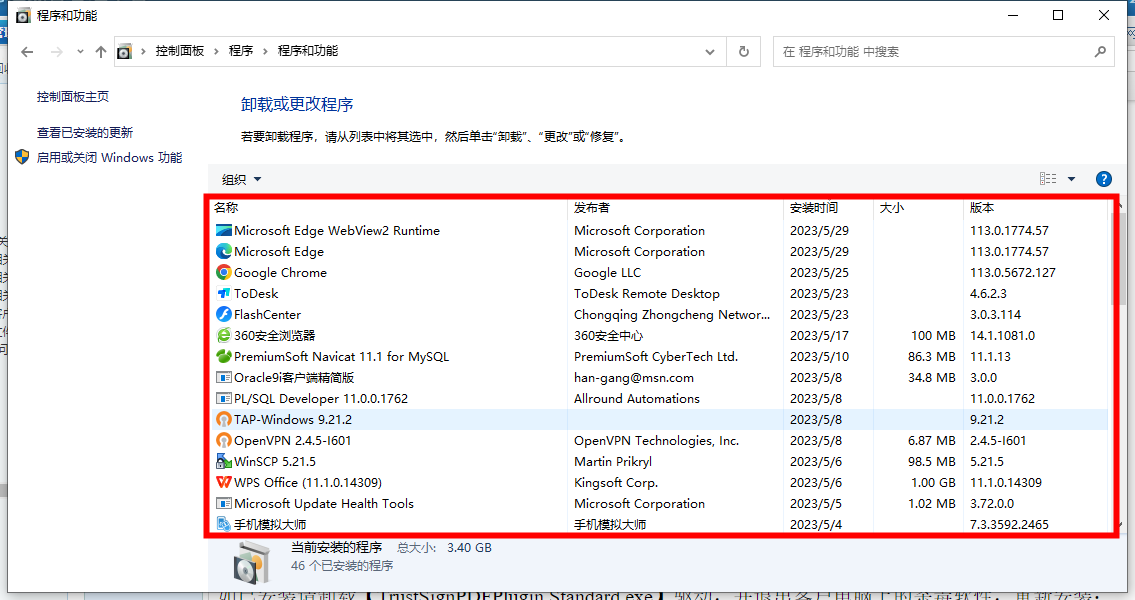
Task: Select the Google Chrome program name
Action: (280, 273)
